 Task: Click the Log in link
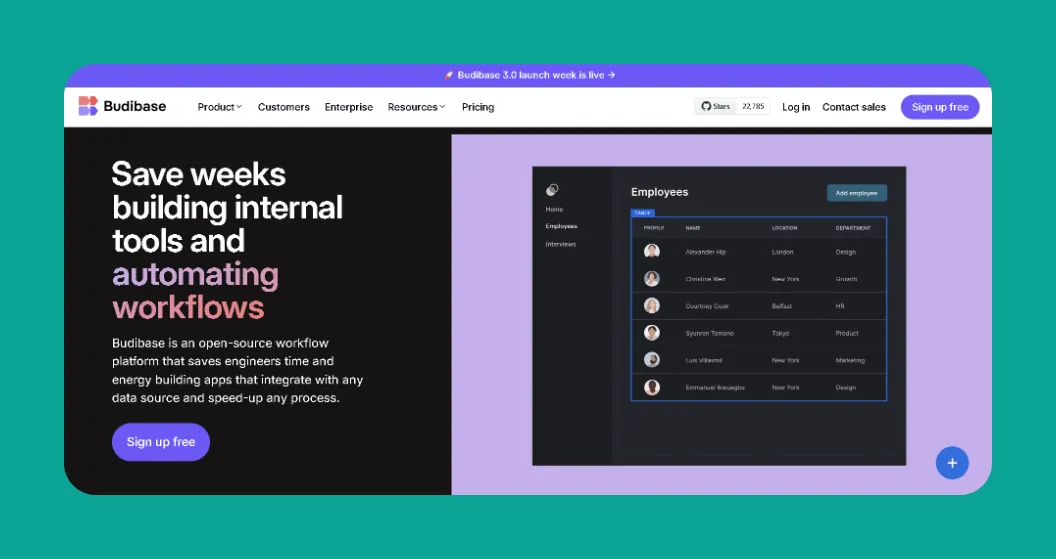point(796,107)
